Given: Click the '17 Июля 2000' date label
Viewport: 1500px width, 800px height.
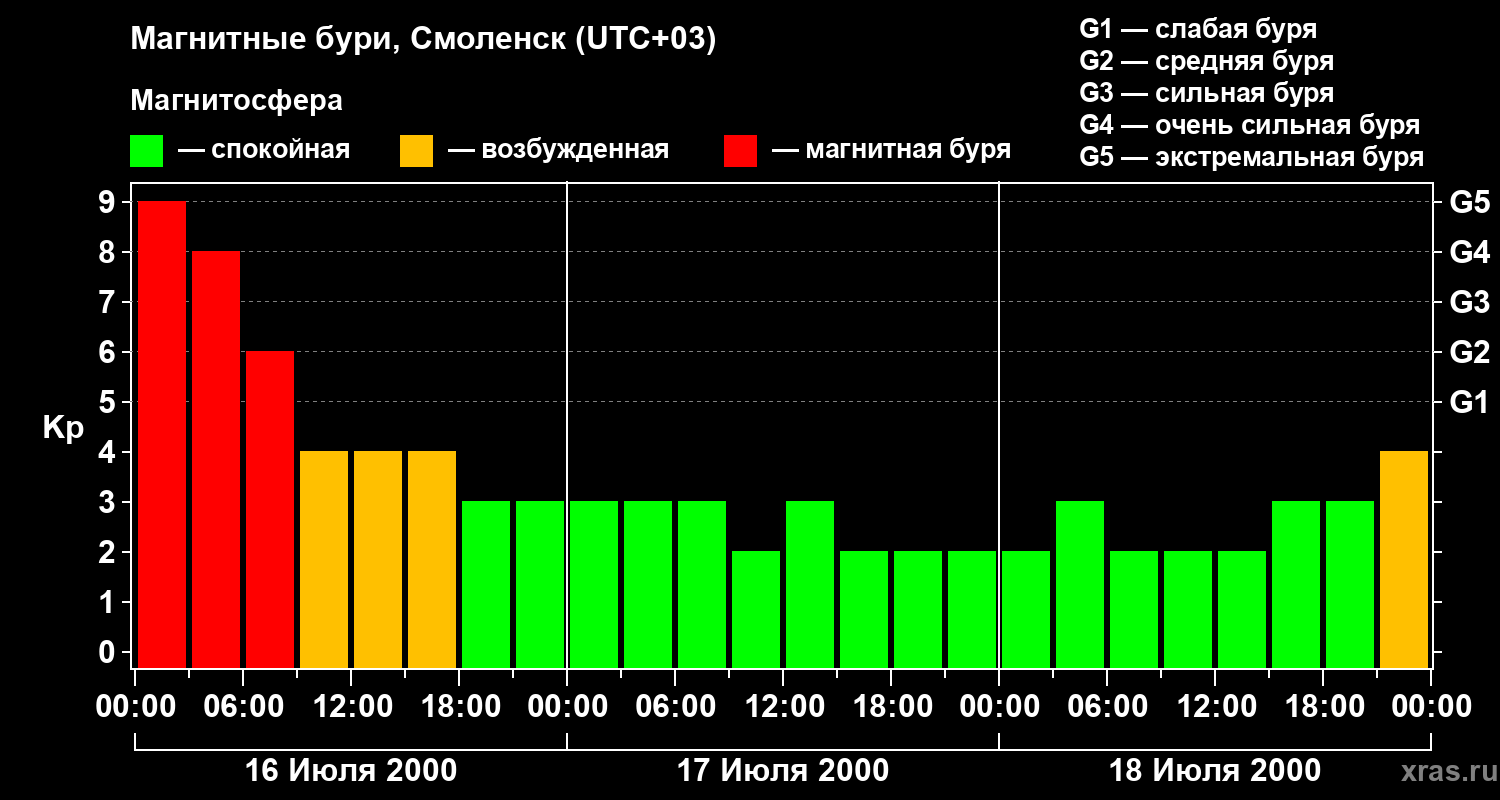Looking at the screenshot, I should tap(783, 771).
